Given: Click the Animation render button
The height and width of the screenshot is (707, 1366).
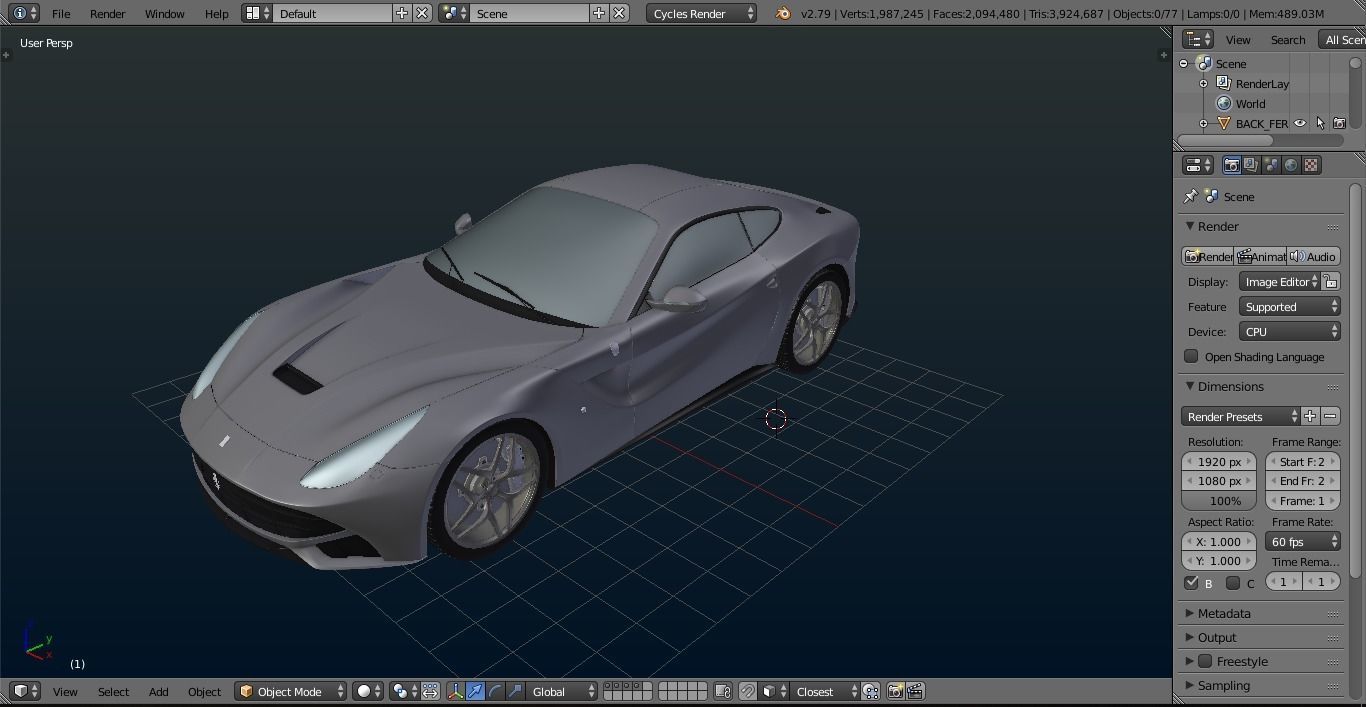Looking at the screenshot, I should (x=1260, y=256).
